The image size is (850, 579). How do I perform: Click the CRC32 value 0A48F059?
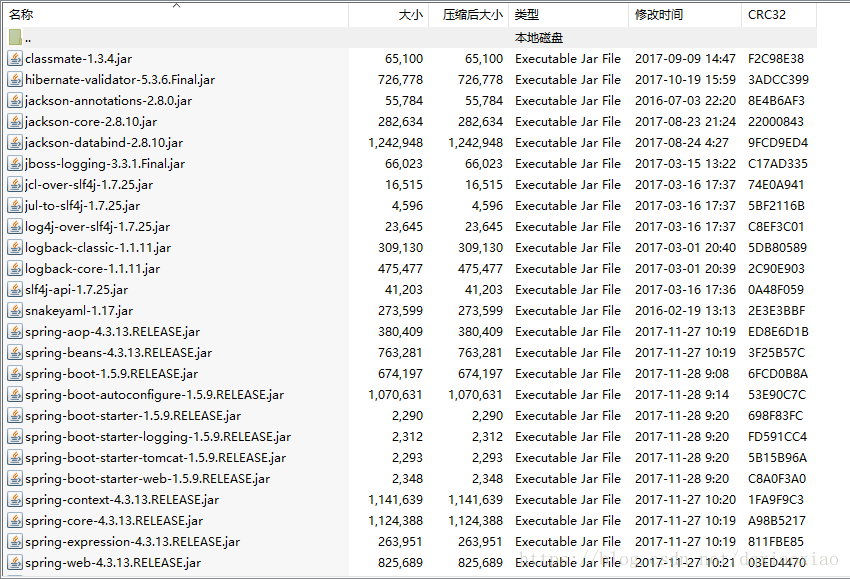tap(776, 290)
